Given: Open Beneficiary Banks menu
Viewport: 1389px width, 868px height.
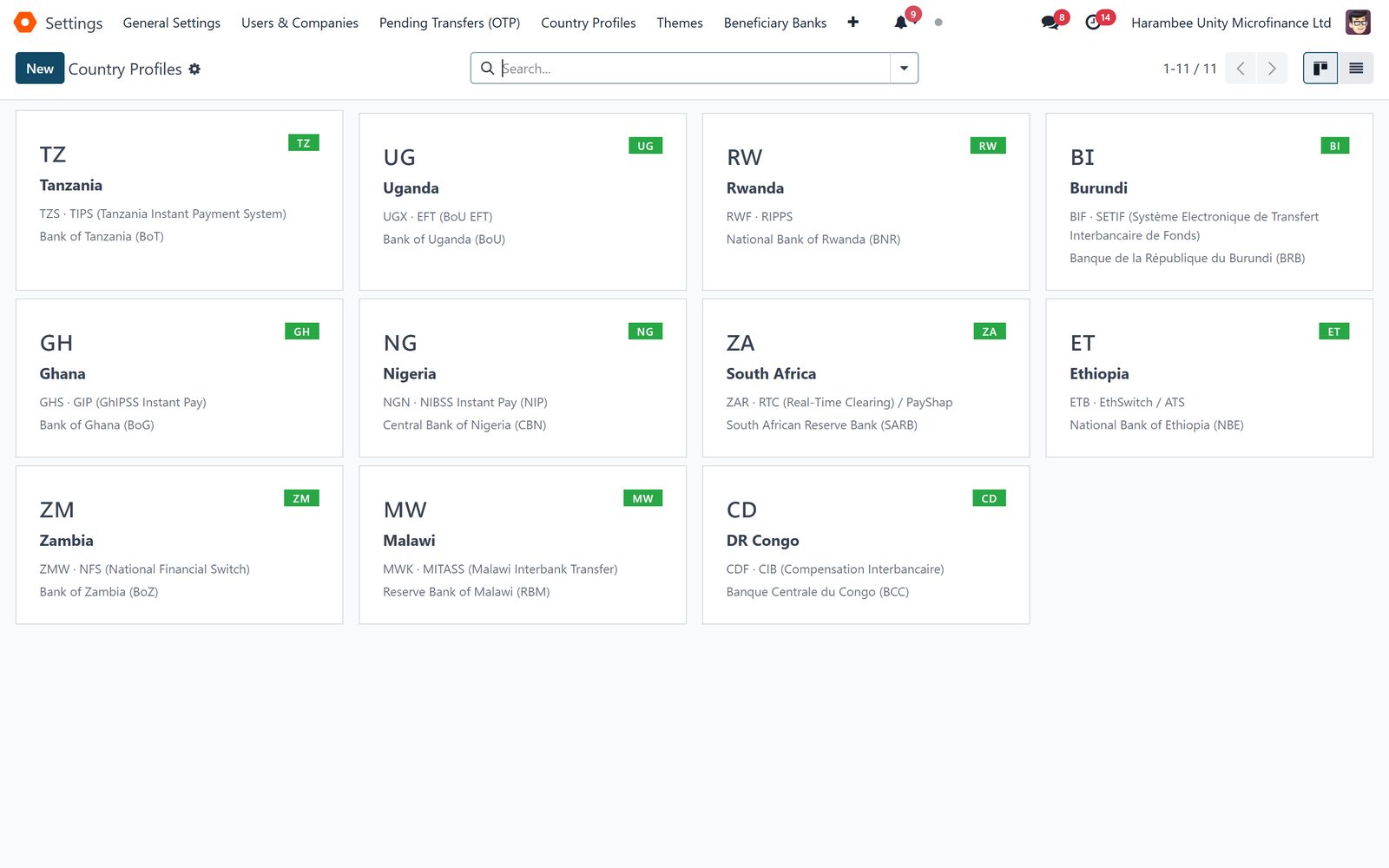Looking at the screenshot, I should click(775, 23).
